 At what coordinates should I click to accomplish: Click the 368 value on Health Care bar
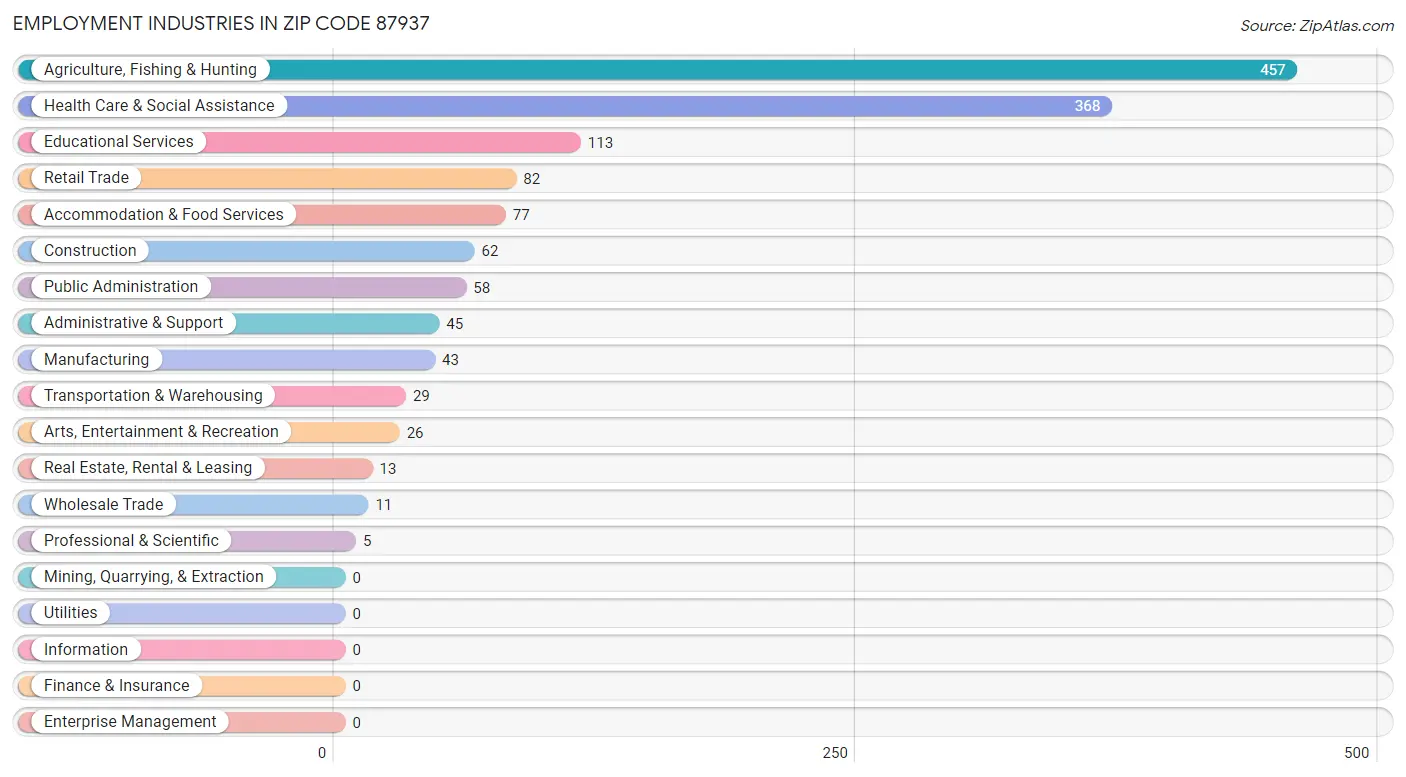[1087, 106]
